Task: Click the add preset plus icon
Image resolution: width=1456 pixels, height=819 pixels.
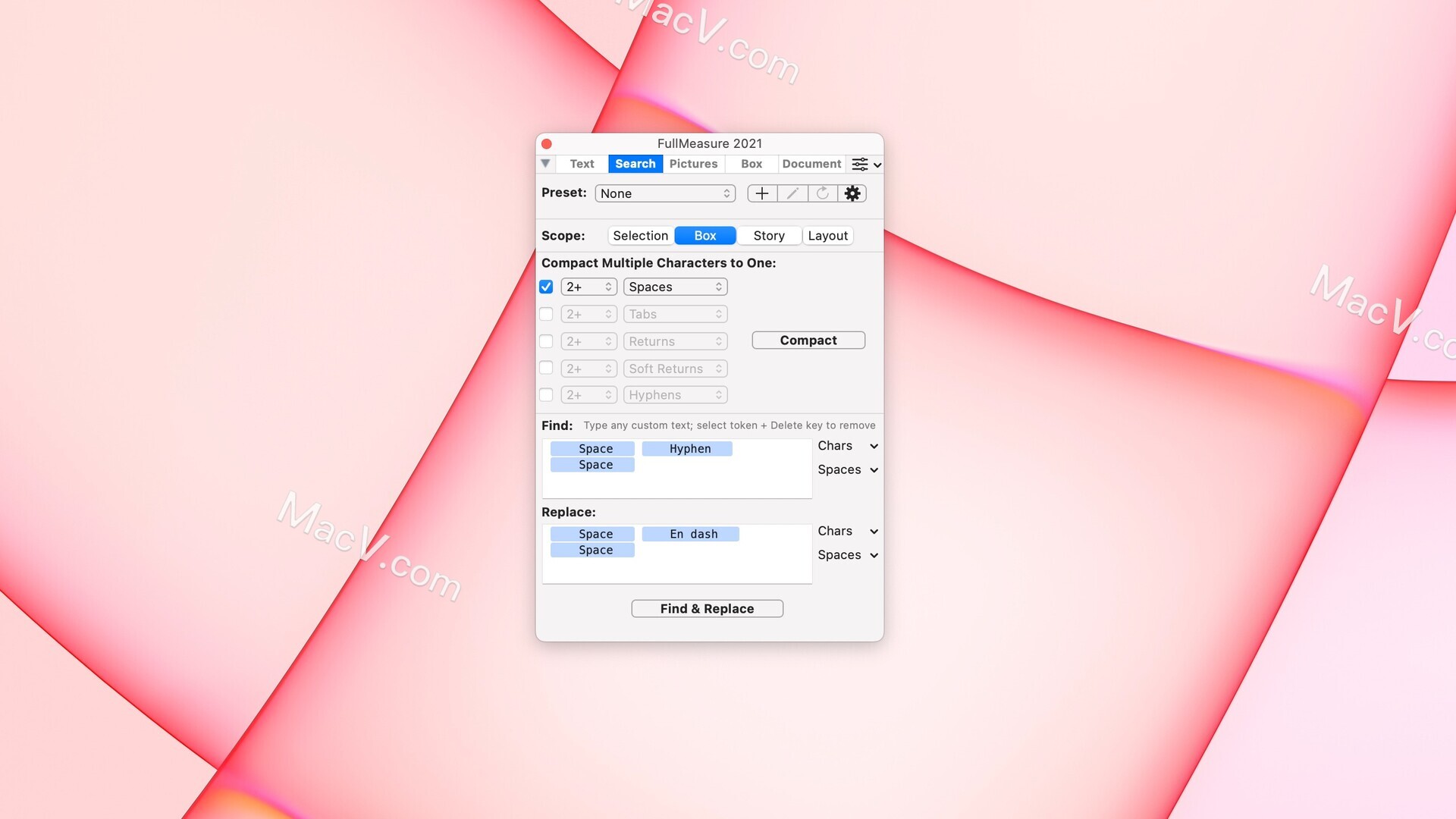Action: [x=761, y=193]
